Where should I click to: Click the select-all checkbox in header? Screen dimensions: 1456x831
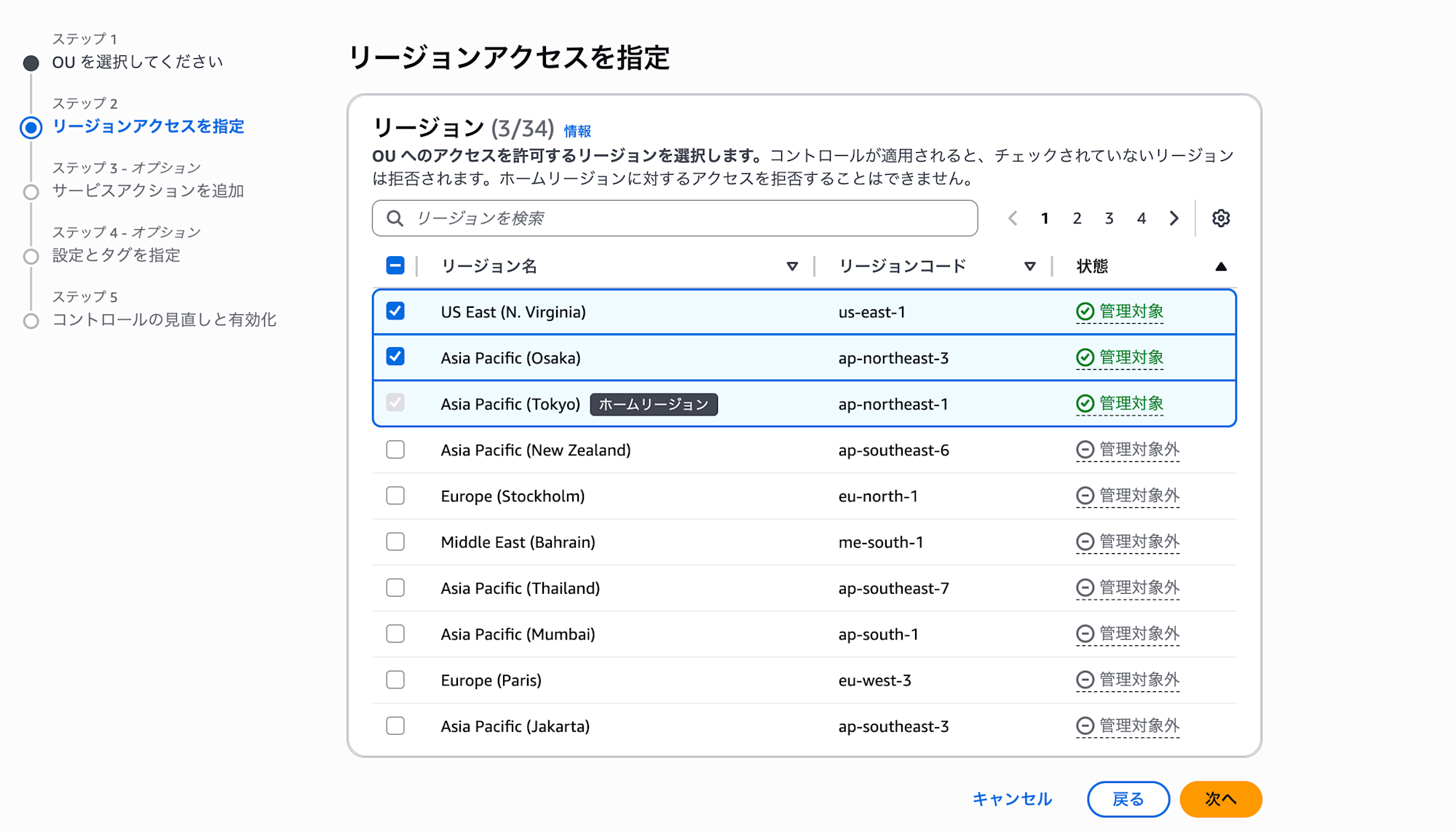pos(394,266)
